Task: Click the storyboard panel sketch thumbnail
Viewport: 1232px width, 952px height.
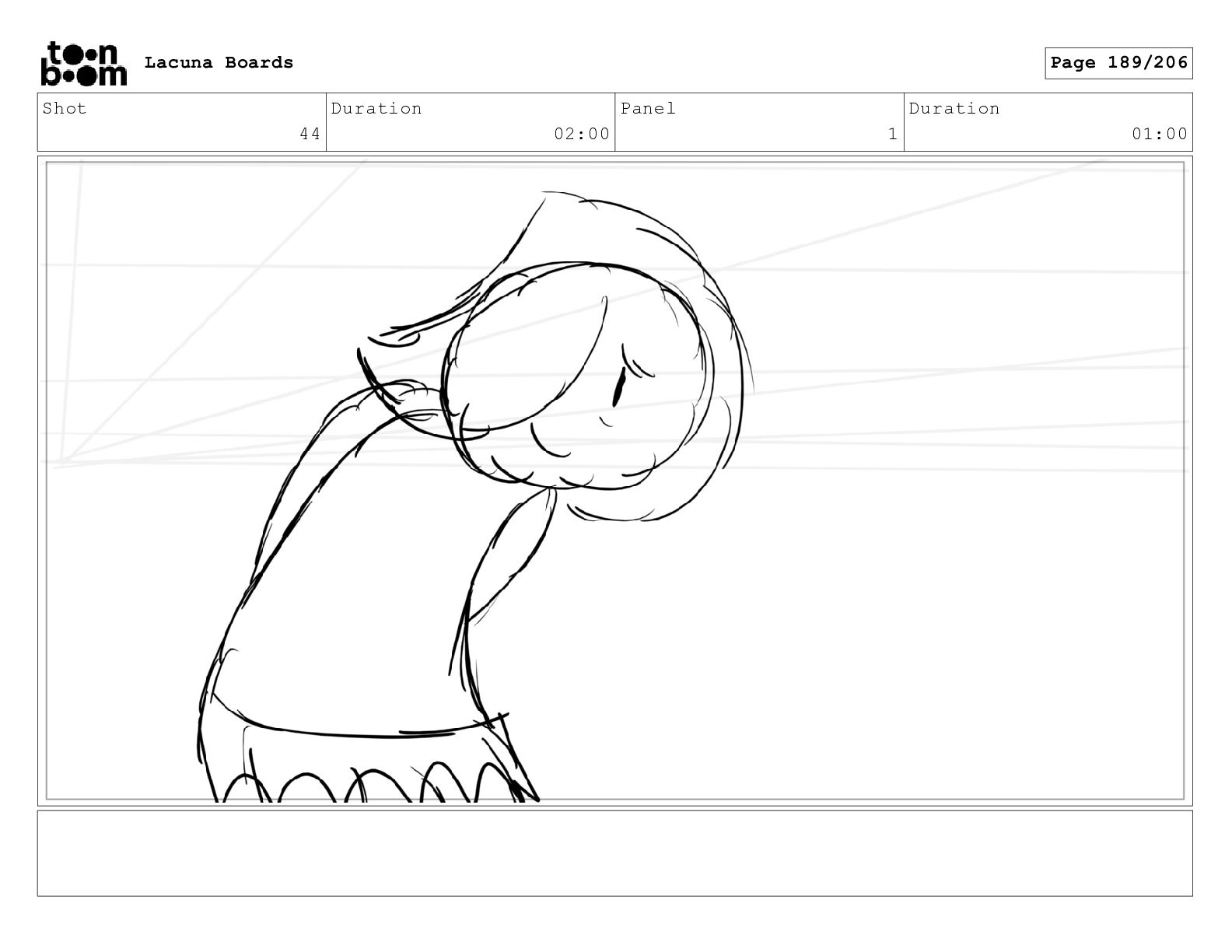Action: [x=615, y=481]
